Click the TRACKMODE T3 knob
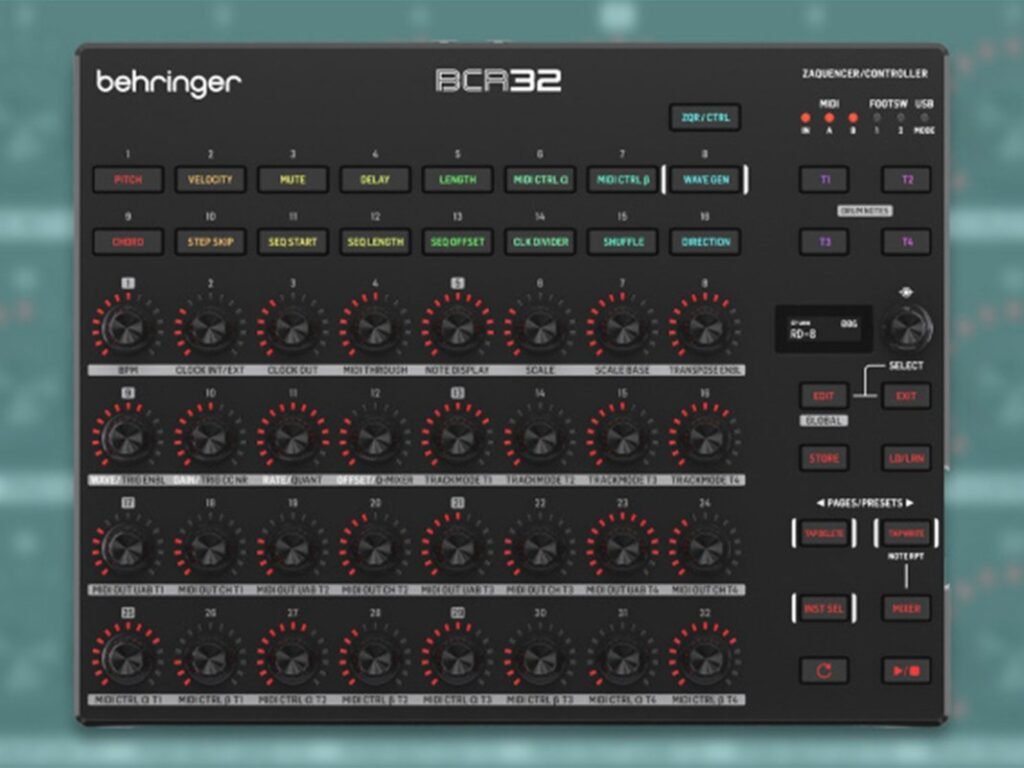Screen dimensions: 1024x768 pos(622,436)
